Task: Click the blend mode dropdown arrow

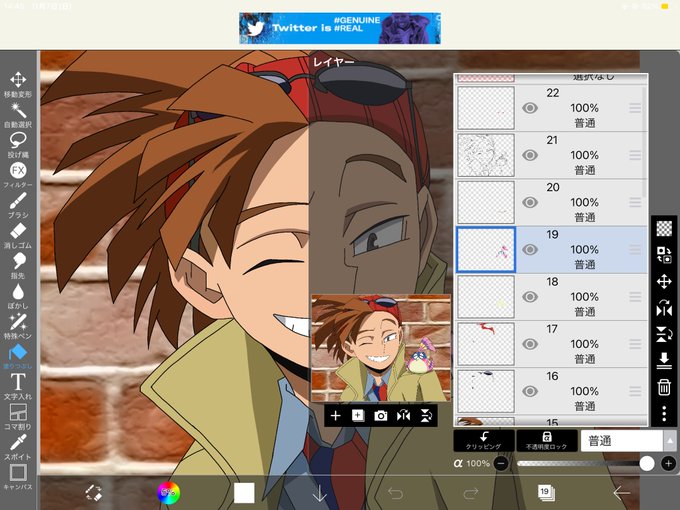Action: tap(670, 441)
